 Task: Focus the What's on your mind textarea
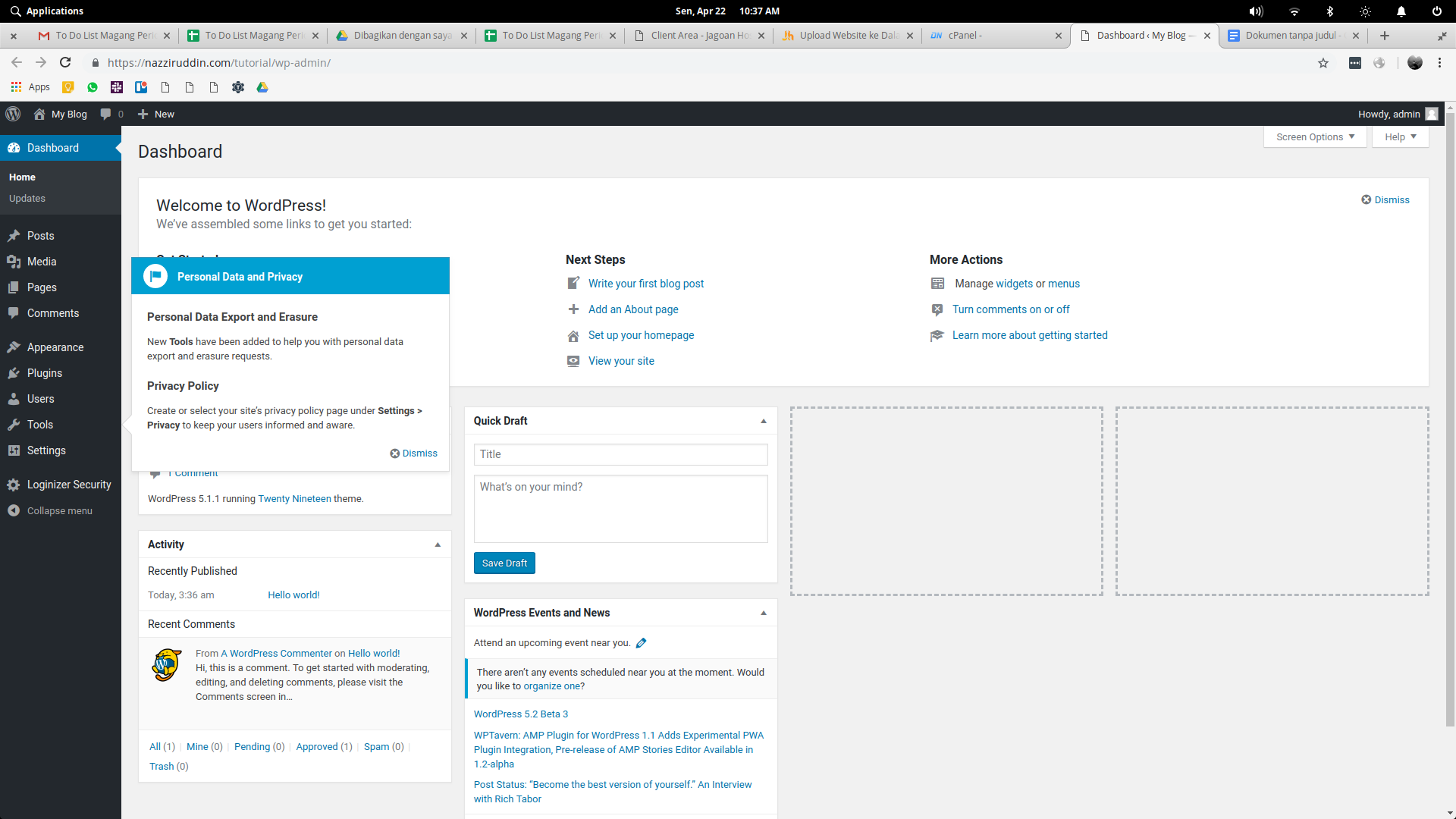(620, 509)
